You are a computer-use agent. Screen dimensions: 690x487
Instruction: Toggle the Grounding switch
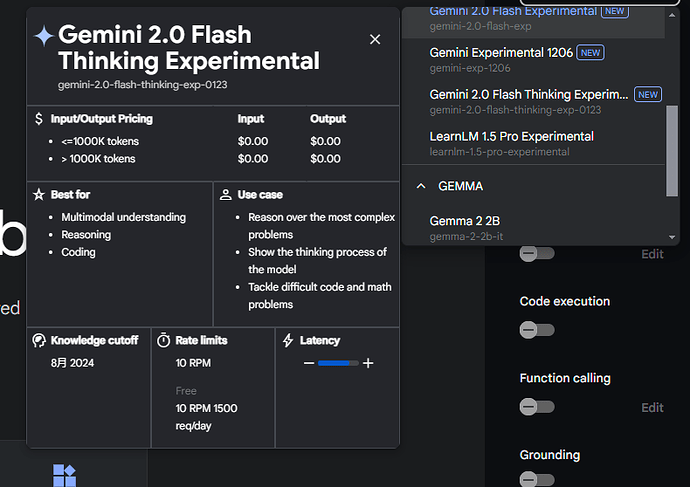coord(537,479)
